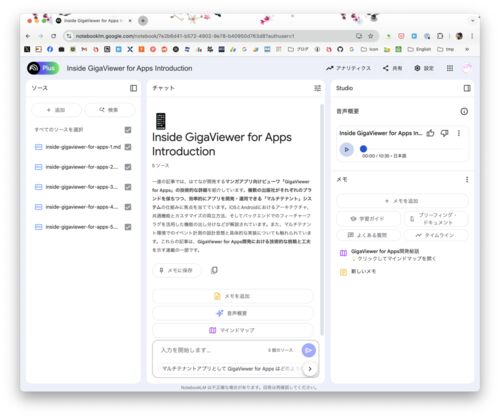Click the chat panel vertical scrollbar
This screenshot has height=418, width=500.
pos(322,219)
